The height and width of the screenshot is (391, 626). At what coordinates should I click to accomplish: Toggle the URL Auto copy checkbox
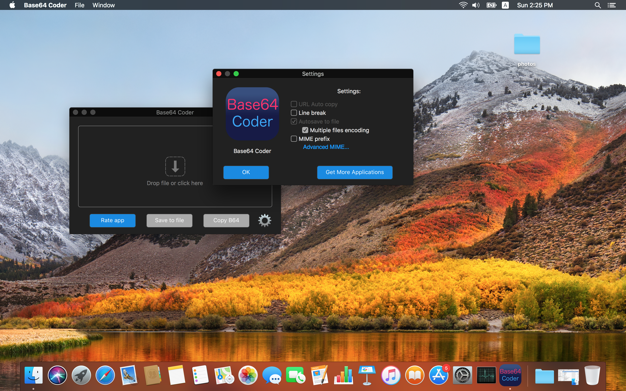(294, 104)
